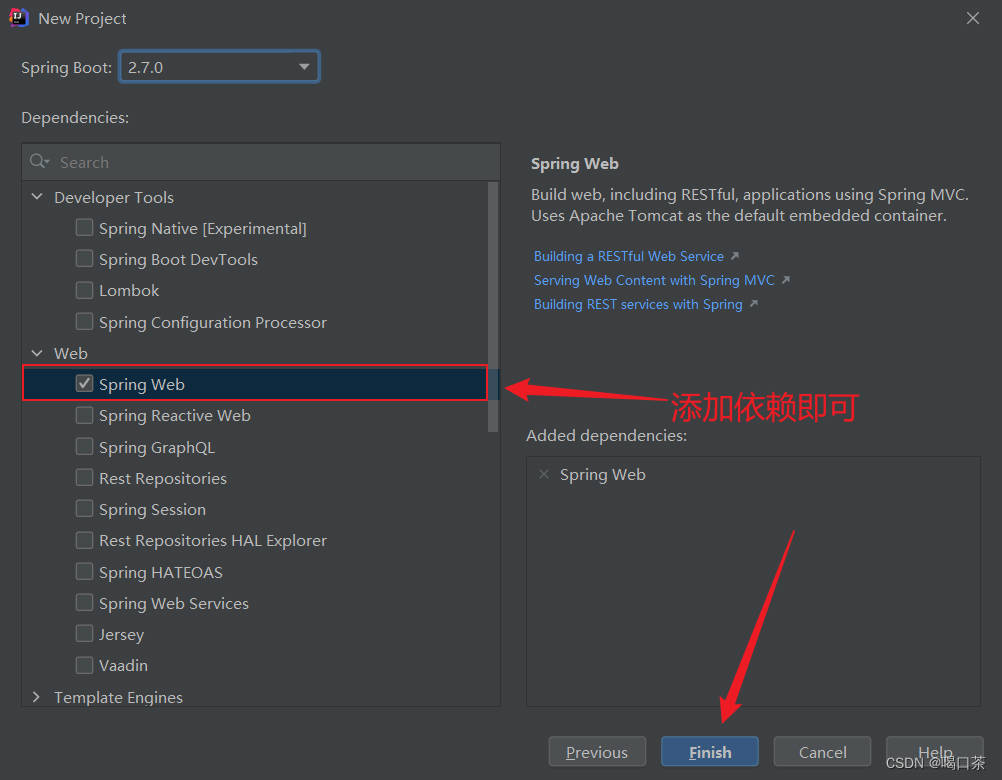This screenshot has height=780, width=1002.
Task: Select the Vaadin row label
Action: [123, 666]
